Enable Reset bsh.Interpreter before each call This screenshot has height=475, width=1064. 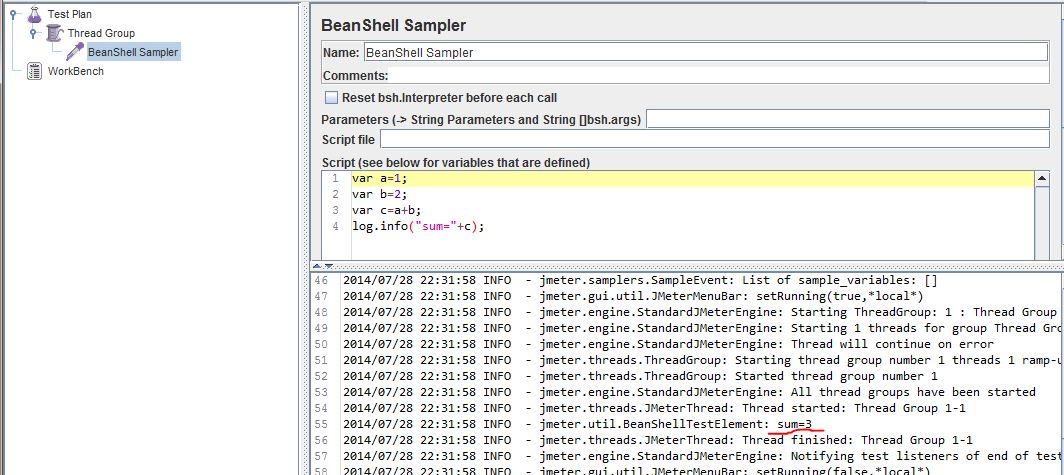pyautogui.click(x=331, y=98)
